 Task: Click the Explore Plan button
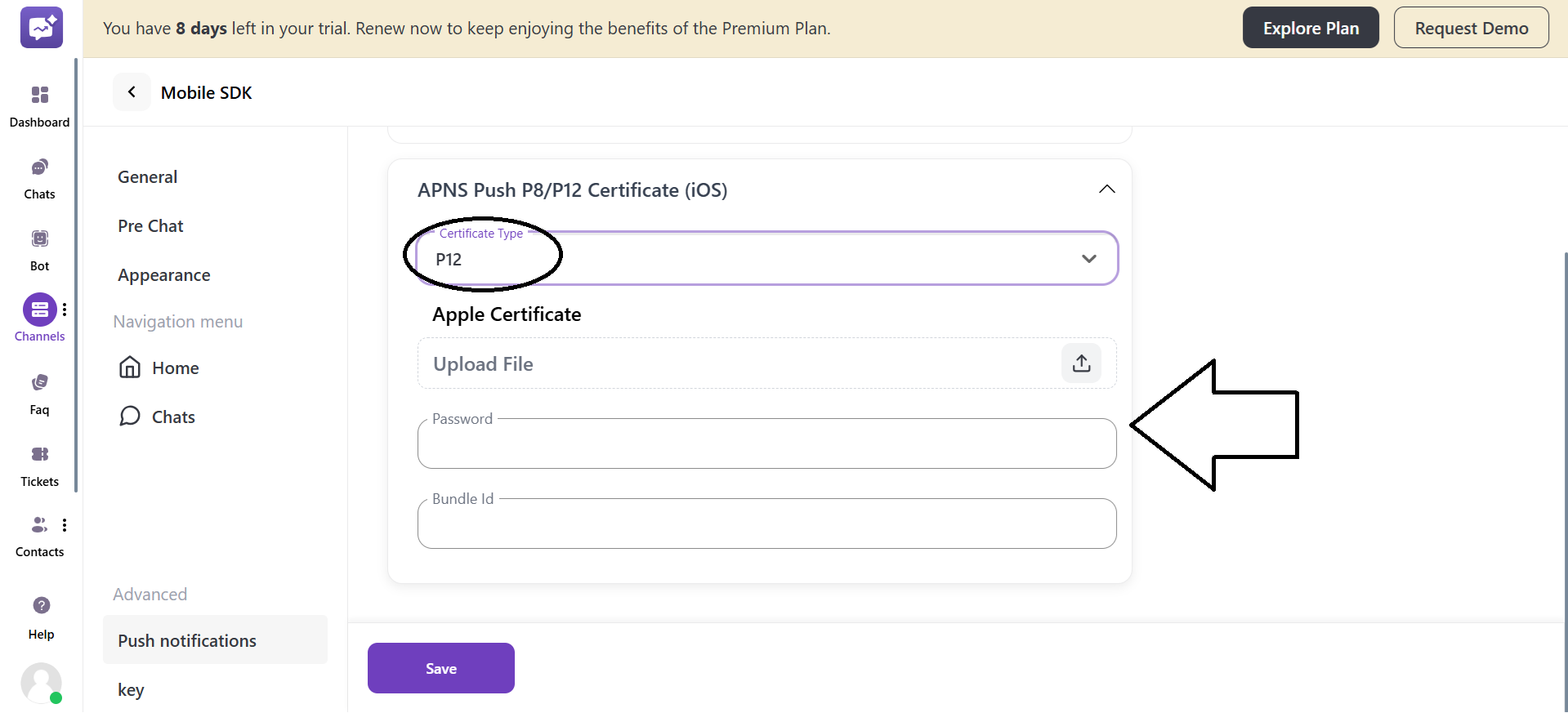[x=1310, y=27]
